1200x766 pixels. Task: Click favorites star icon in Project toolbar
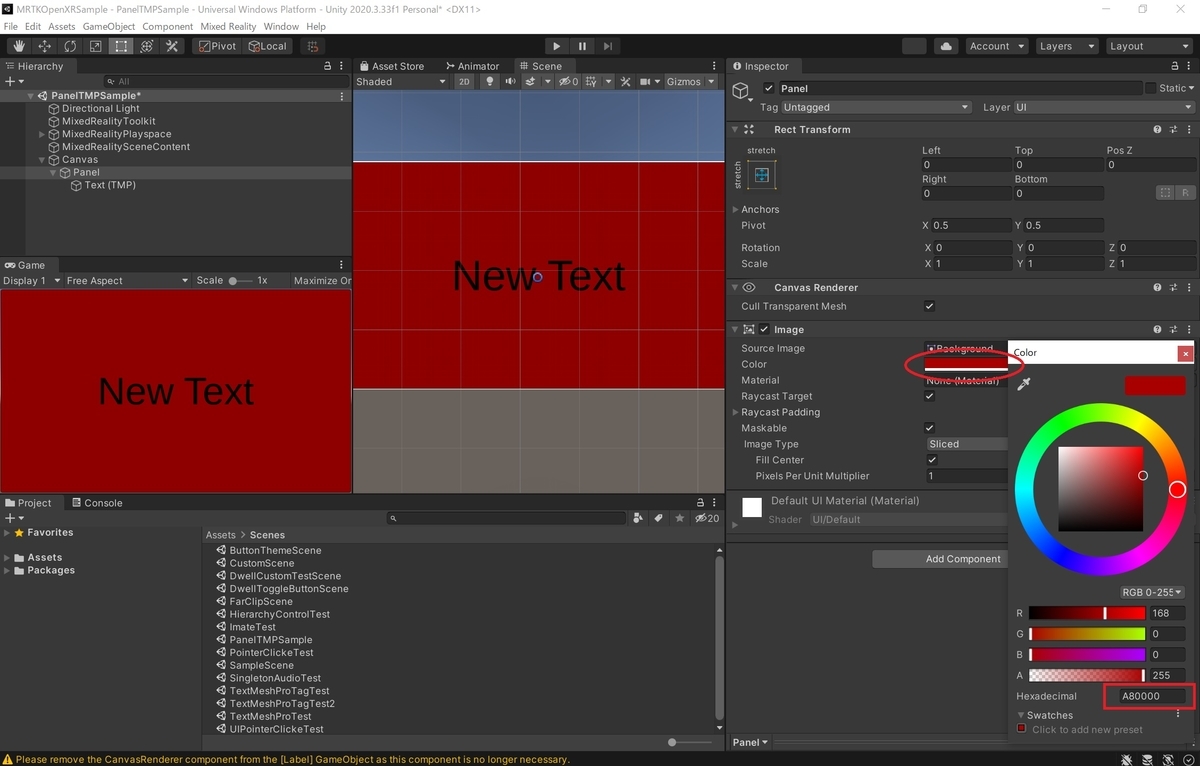(679, 518)
